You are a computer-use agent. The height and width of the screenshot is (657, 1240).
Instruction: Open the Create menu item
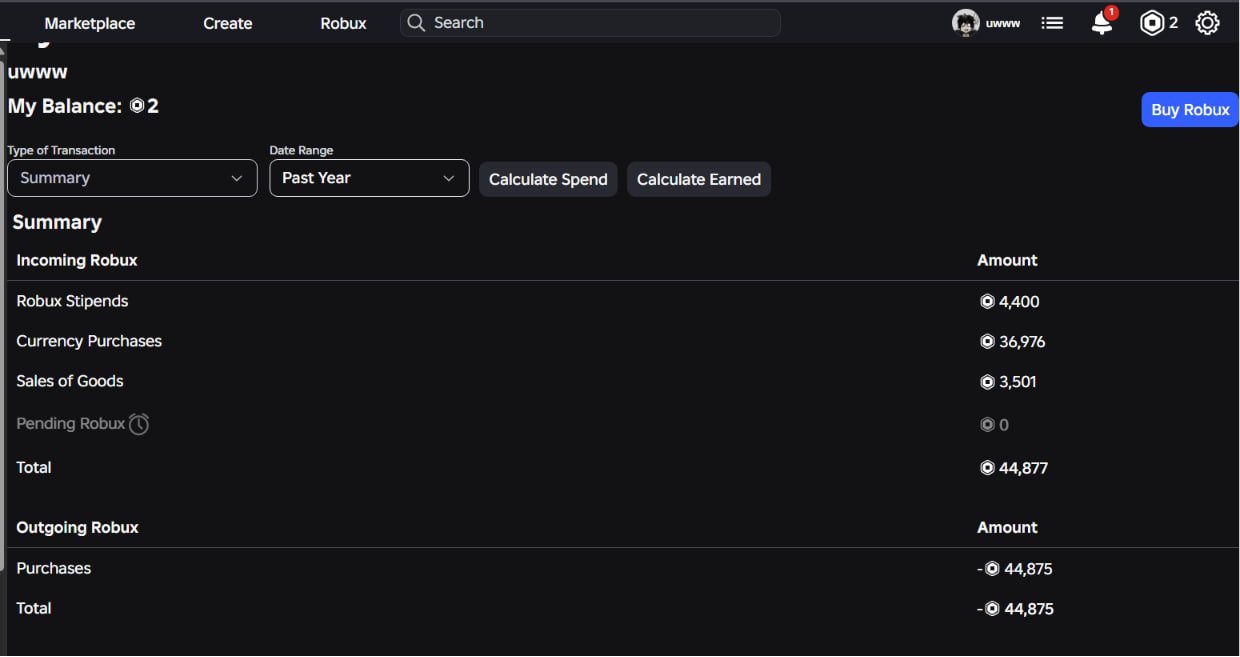228,23
